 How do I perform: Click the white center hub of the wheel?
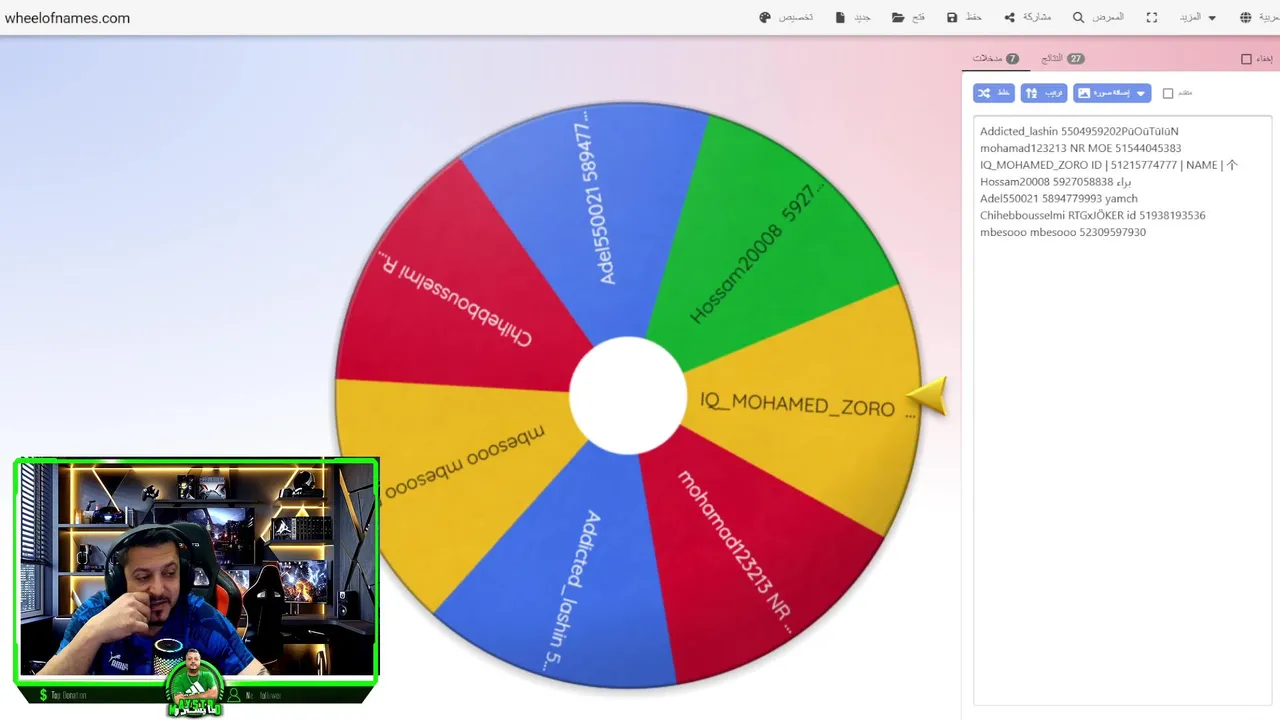click(627, 395)
